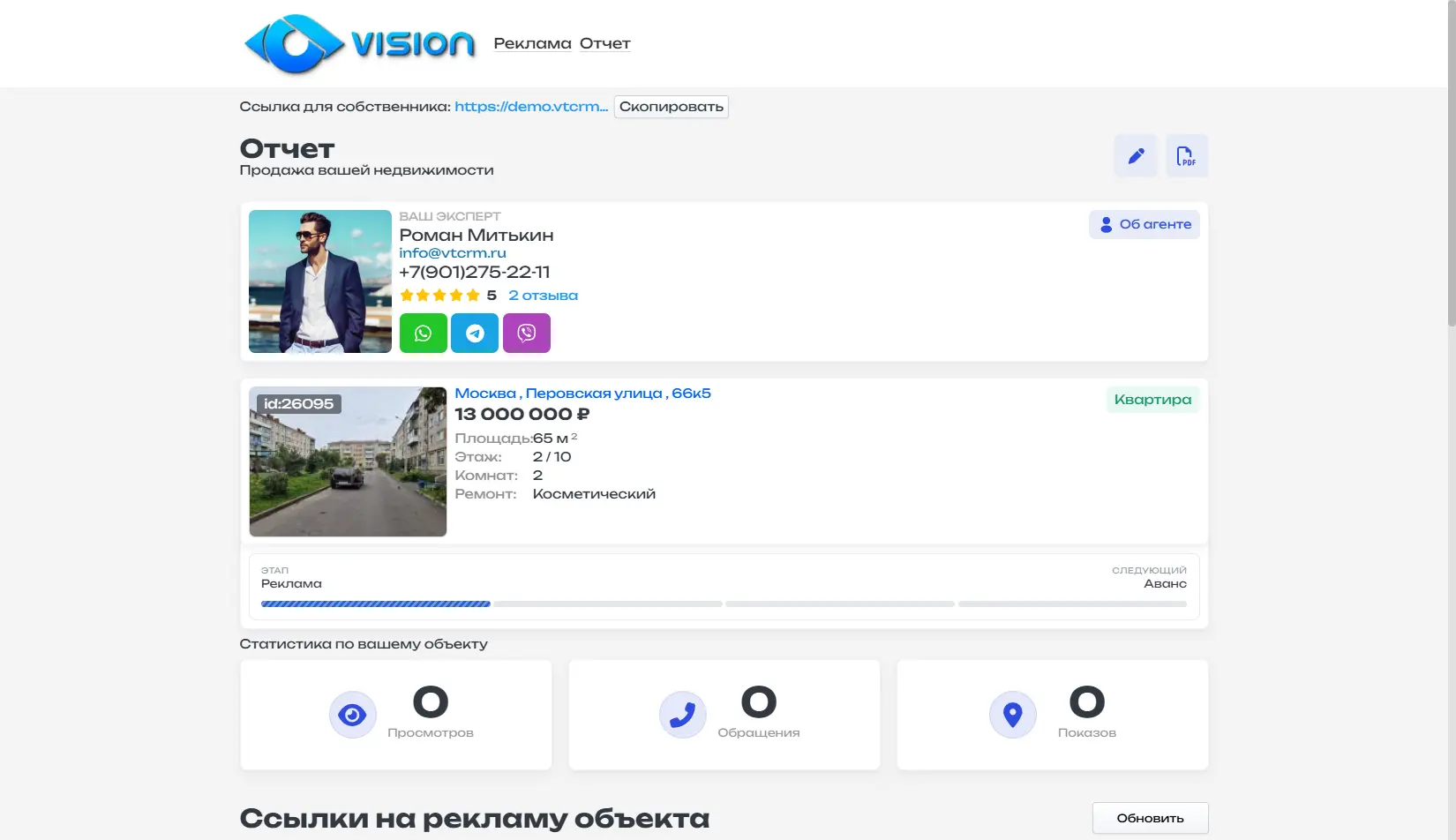Click the phone icon for Обращения
1456x840 pixels.
(x=682, y=715)
